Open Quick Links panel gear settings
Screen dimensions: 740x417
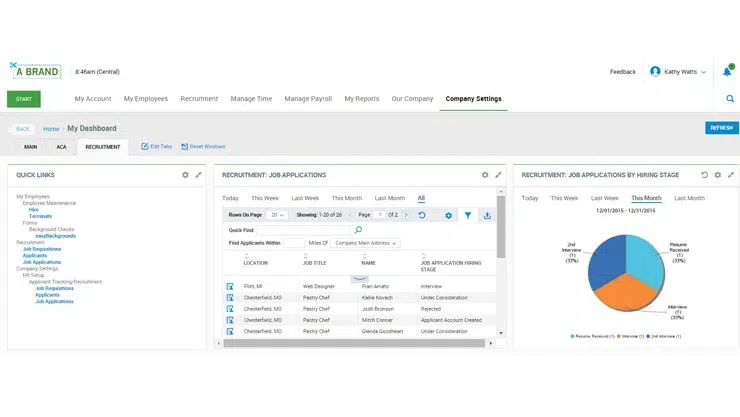click(x=185, y=175)
